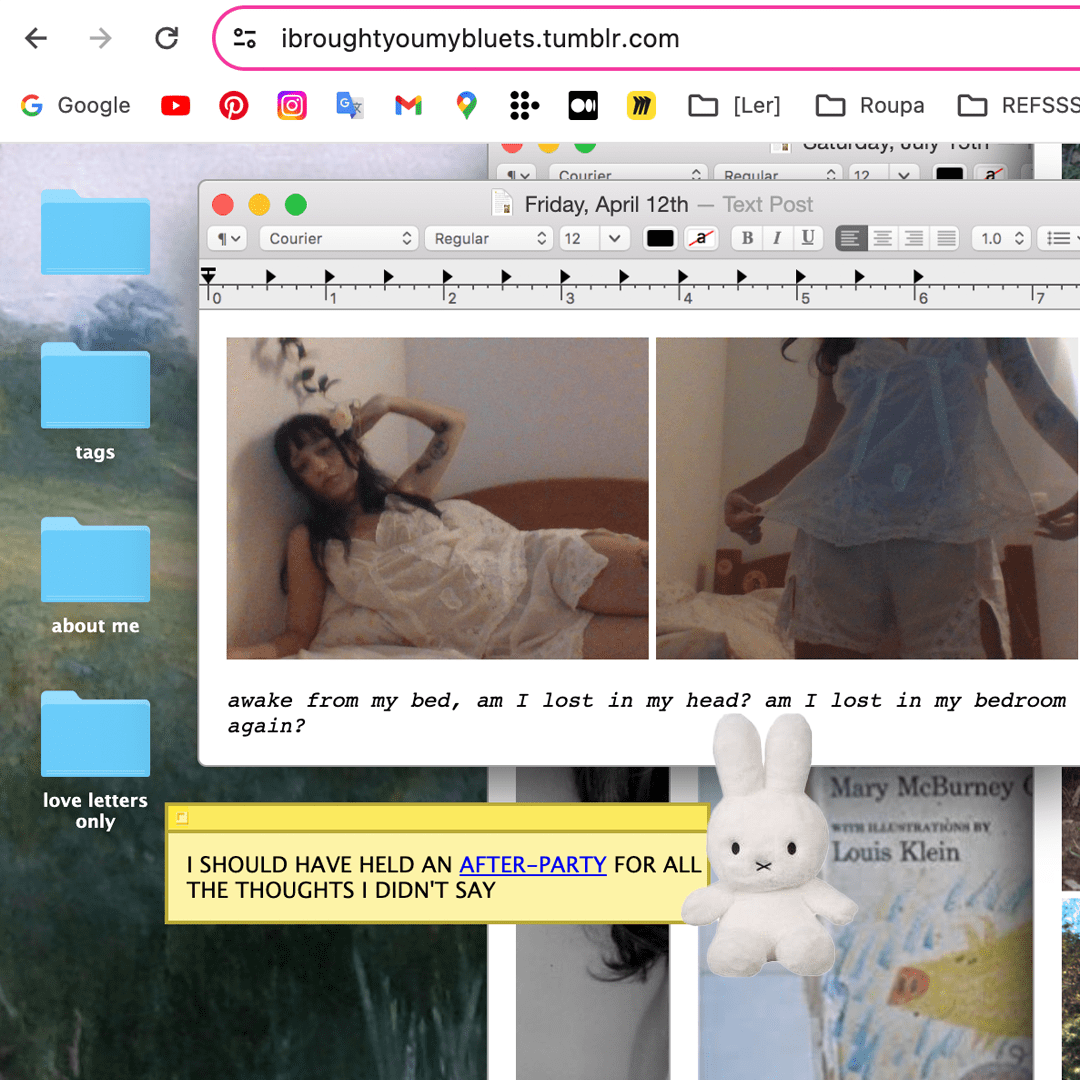1080x1080 pixels.
Task: Open the Gmail bookmark
Action: pyautogui.click(x=408, y=105)
